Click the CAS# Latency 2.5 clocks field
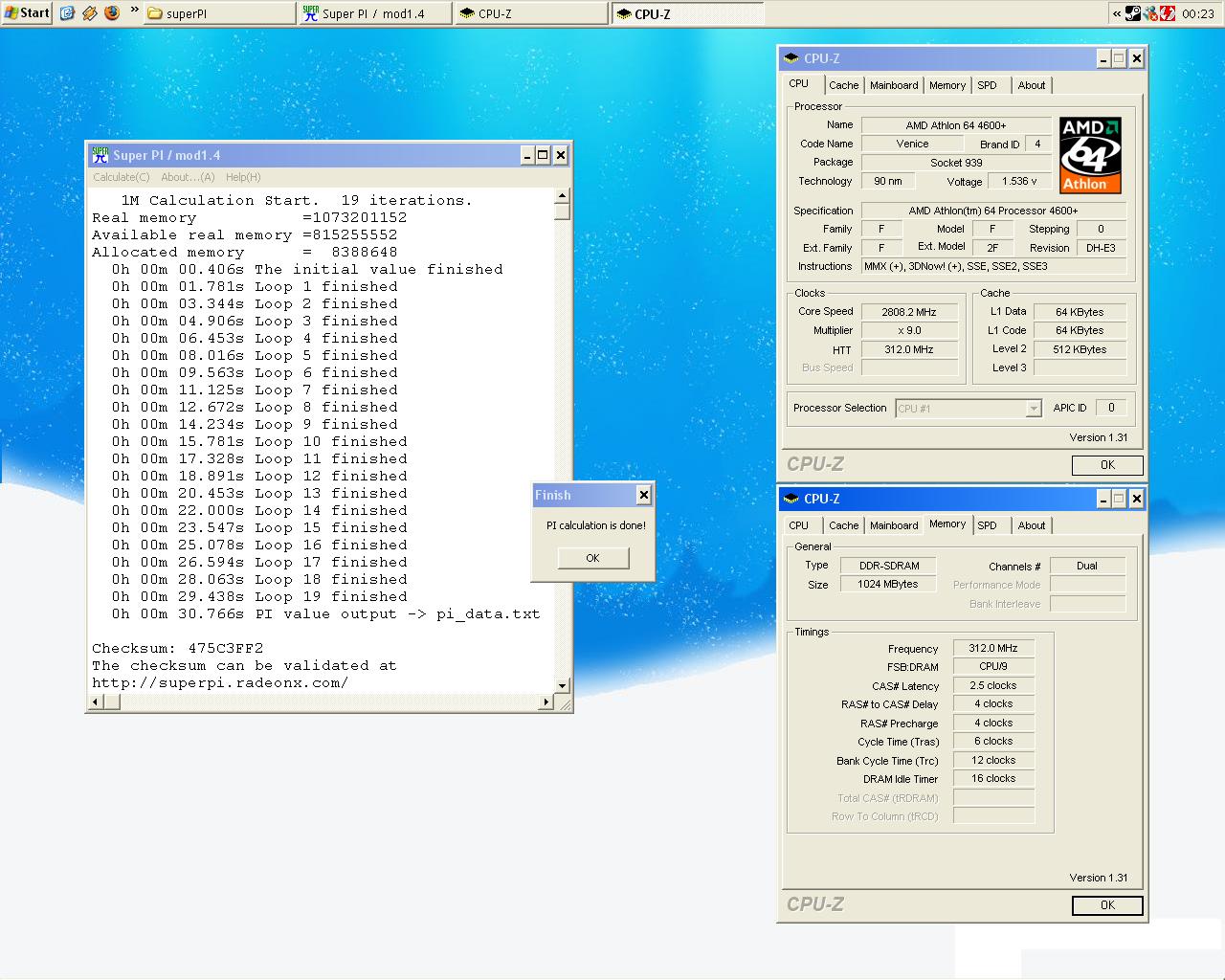Viewport: 1225px width, 980px height. click(993, 685)
